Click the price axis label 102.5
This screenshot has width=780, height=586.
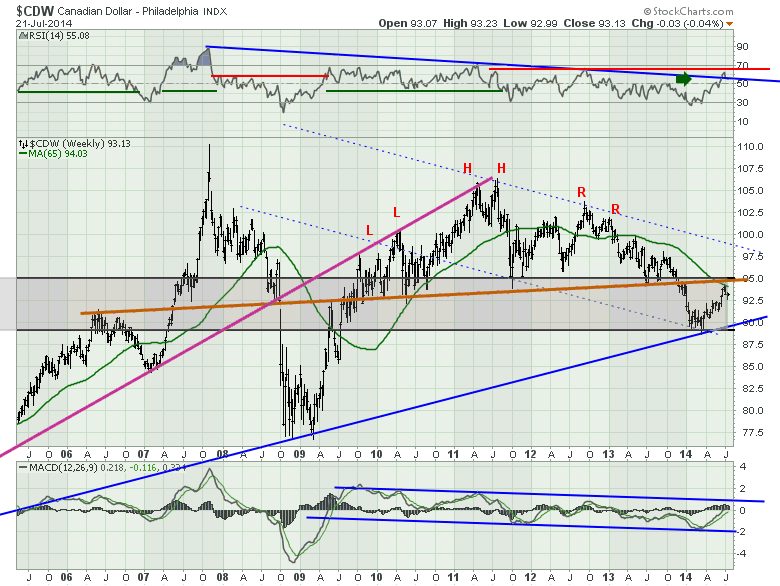point(750,212)
